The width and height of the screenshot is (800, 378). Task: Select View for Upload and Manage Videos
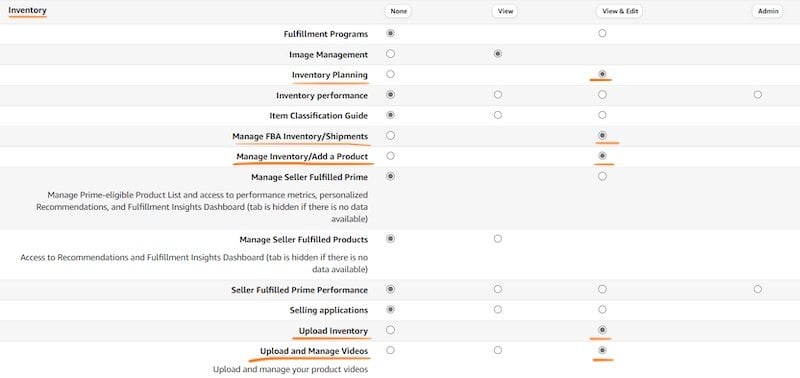497,350
